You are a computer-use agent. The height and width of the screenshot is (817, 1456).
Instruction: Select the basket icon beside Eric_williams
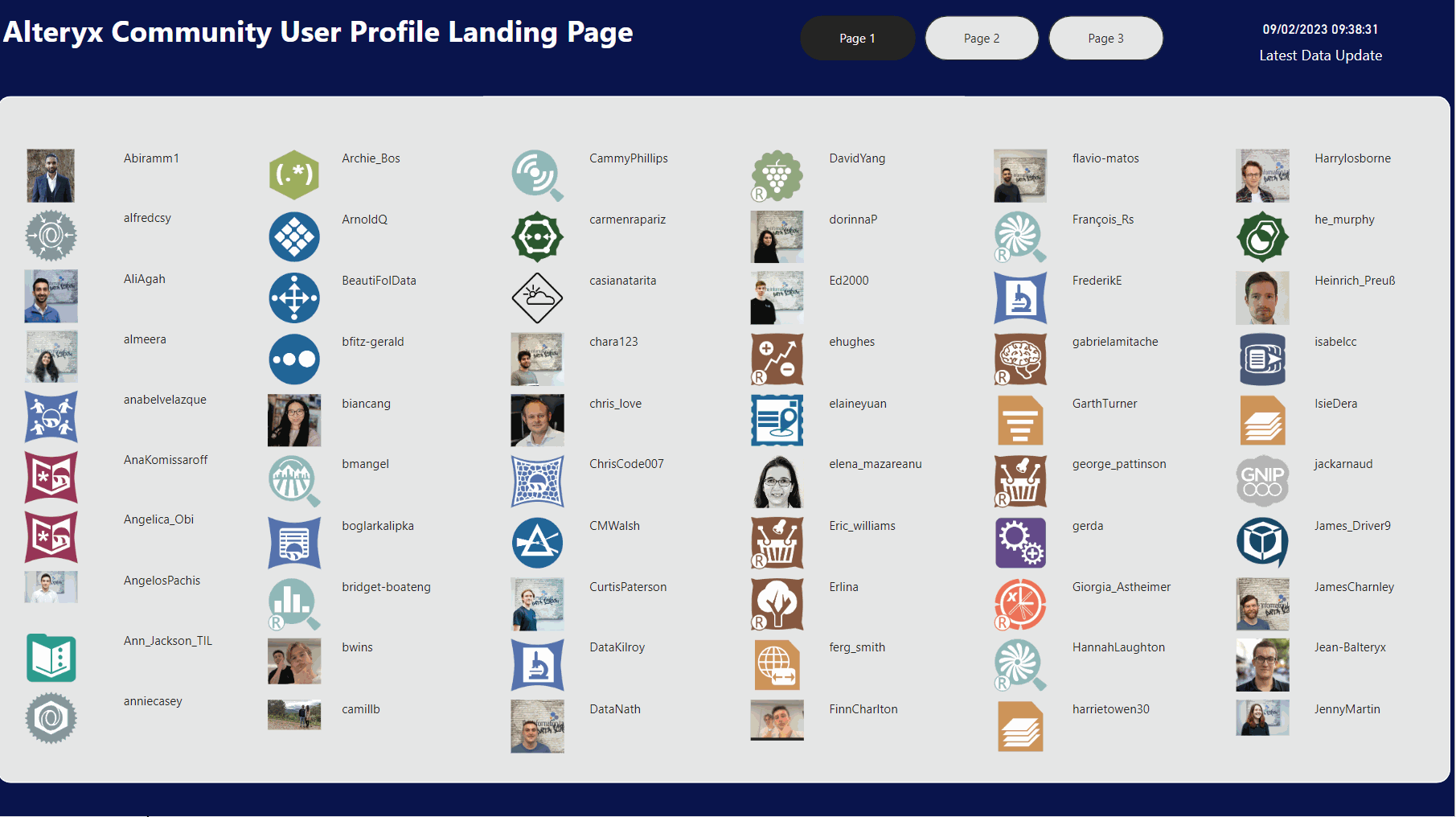(x=777, y=543)
